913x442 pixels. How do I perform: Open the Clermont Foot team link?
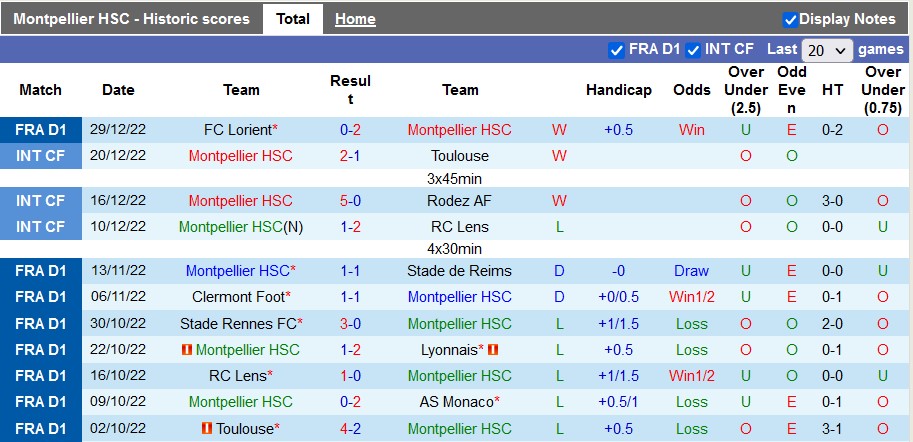coord(238,297)
